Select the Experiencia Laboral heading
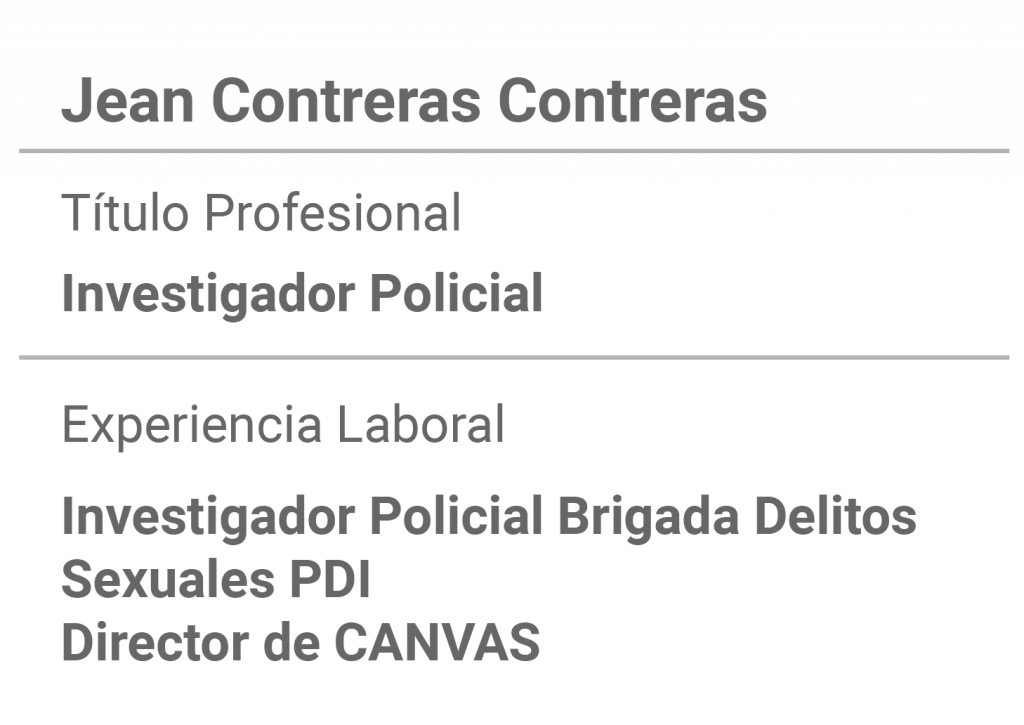 click(x=283, y=425)
